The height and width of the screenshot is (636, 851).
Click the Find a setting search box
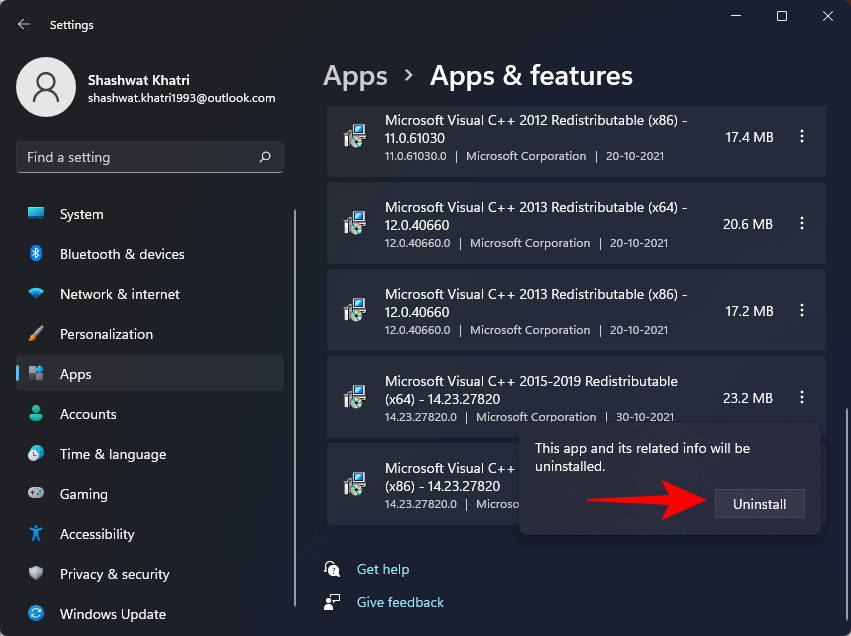coord(140,157)
